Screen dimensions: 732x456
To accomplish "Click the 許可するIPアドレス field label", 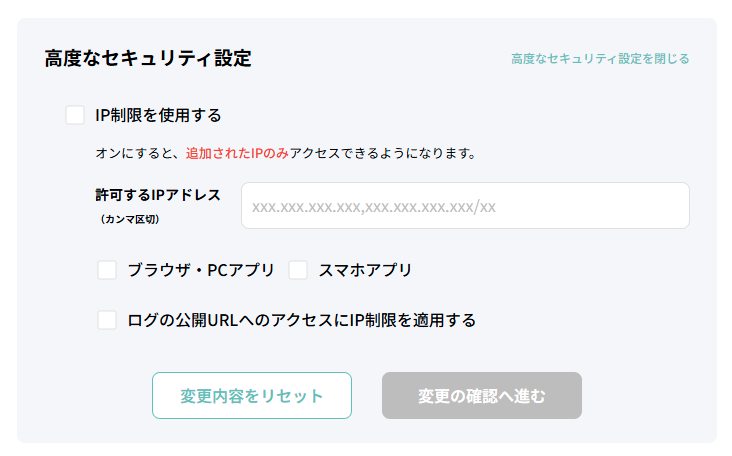I will coord(158,195).
